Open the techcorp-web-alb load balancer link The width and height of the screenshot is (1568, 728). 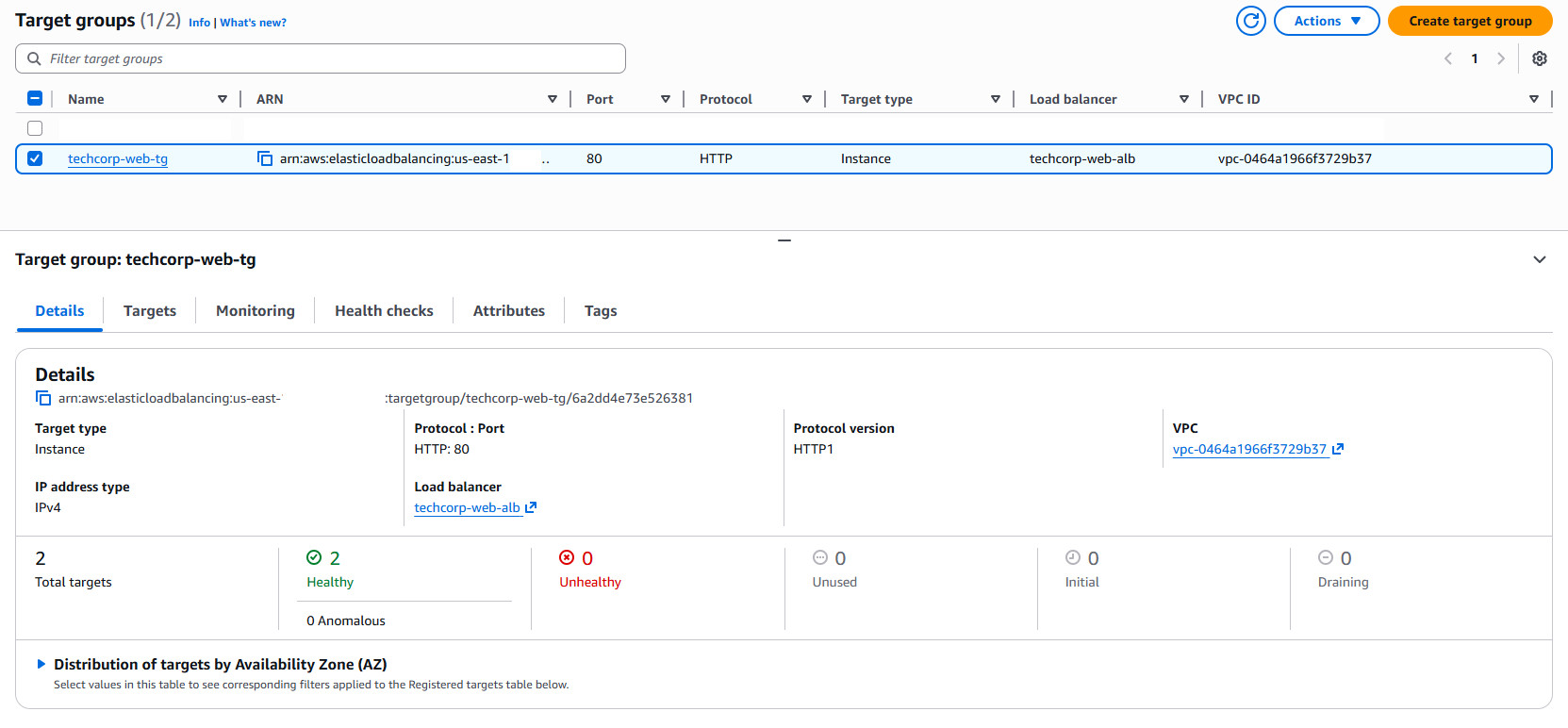(x=468, y=507)
